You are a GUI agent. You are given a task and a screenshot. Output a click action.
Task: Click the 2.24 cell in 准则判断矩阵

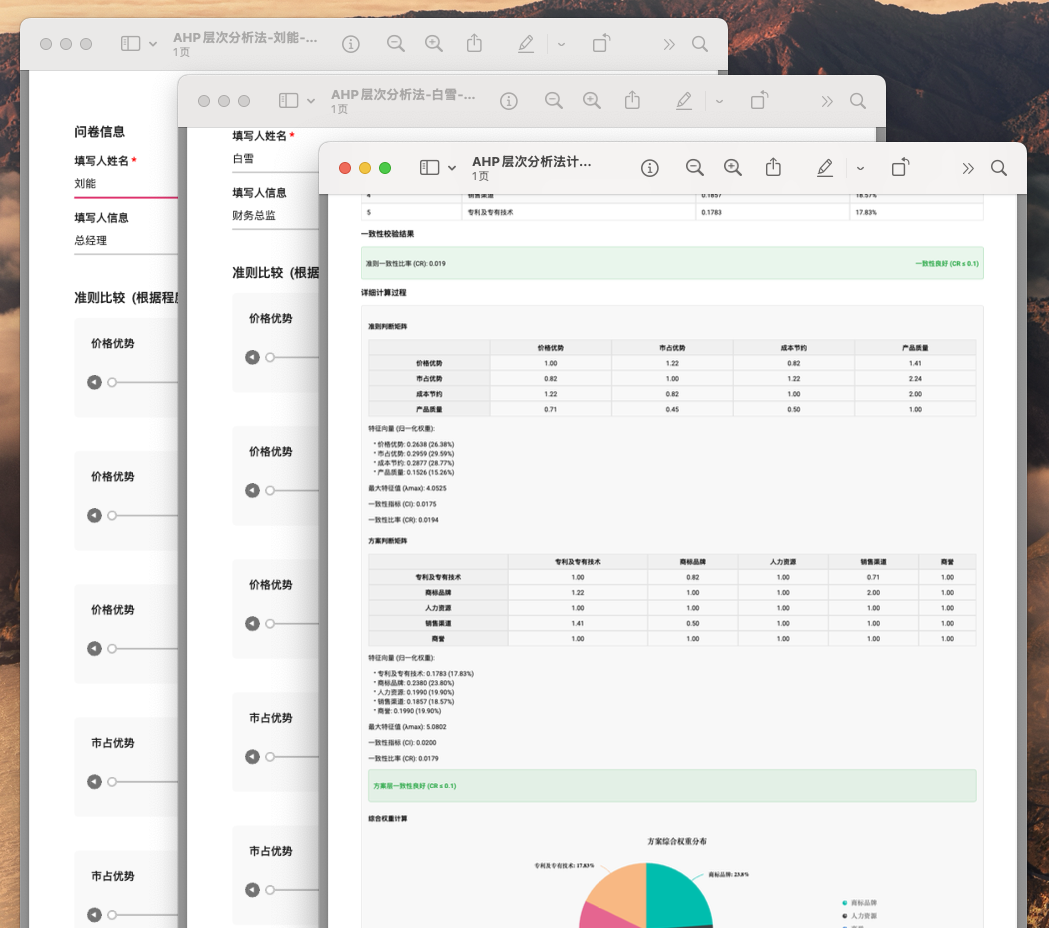point(915,379)
